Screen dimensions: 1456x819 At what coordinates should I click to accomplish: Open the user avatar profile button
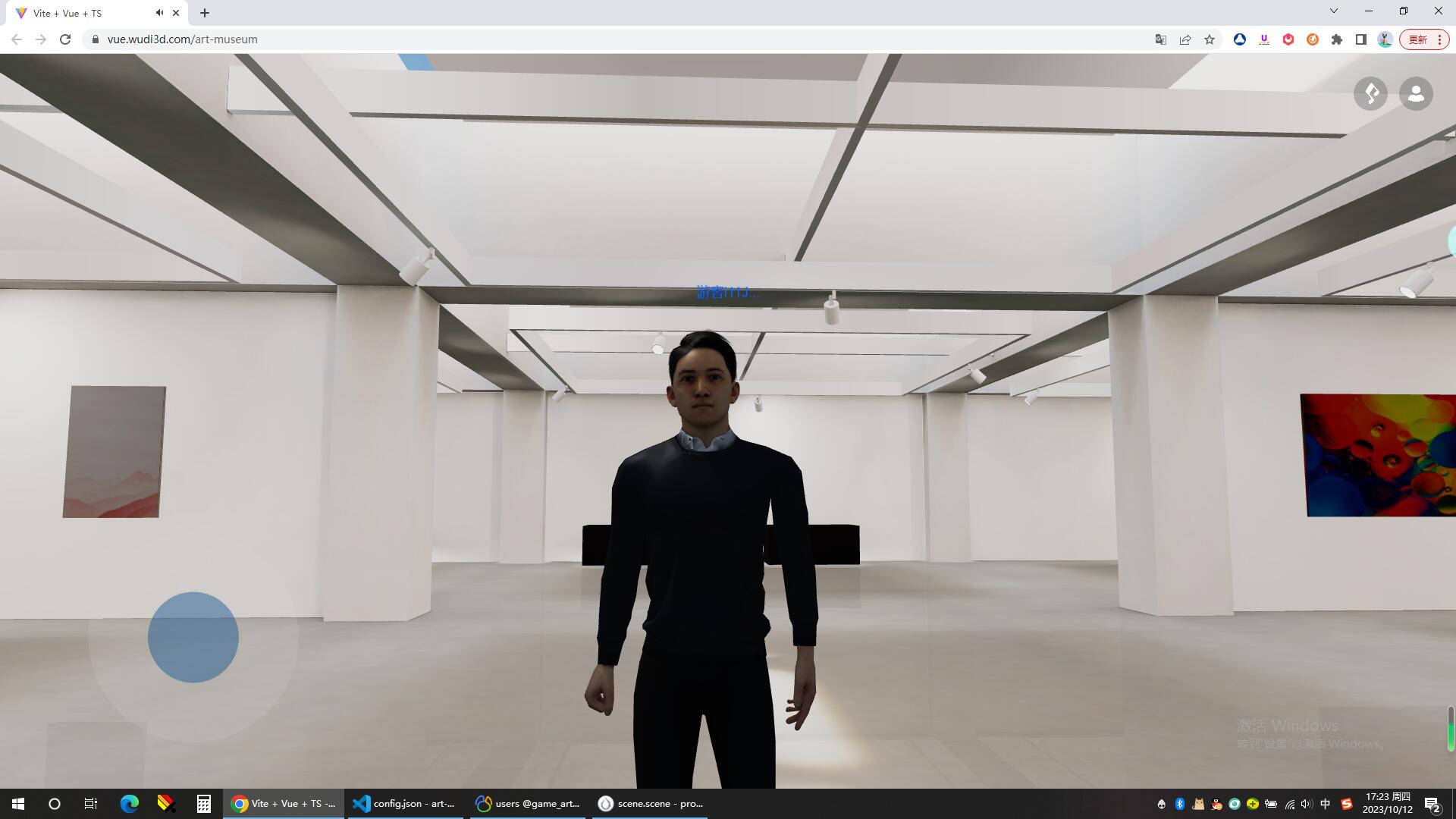click(x=1416, y=94)
